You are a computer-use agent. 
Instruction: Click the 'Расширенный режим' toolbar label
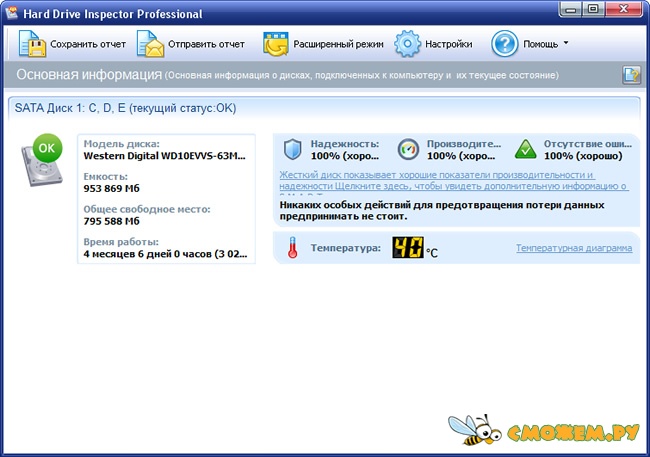click(x=338, y=44)
